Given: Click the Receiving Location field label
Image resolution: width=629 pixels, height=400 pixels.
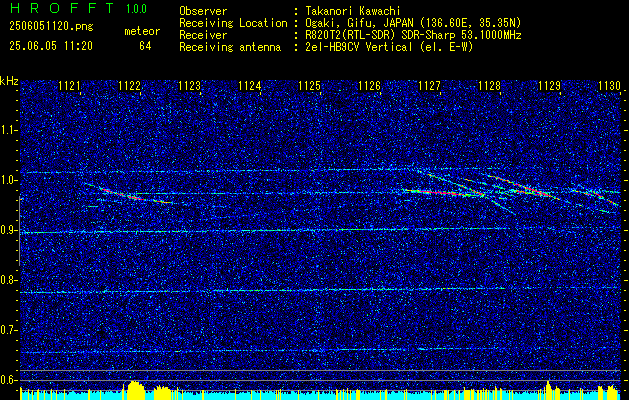Looking at the screenshot, I should (x=233, y=23).
